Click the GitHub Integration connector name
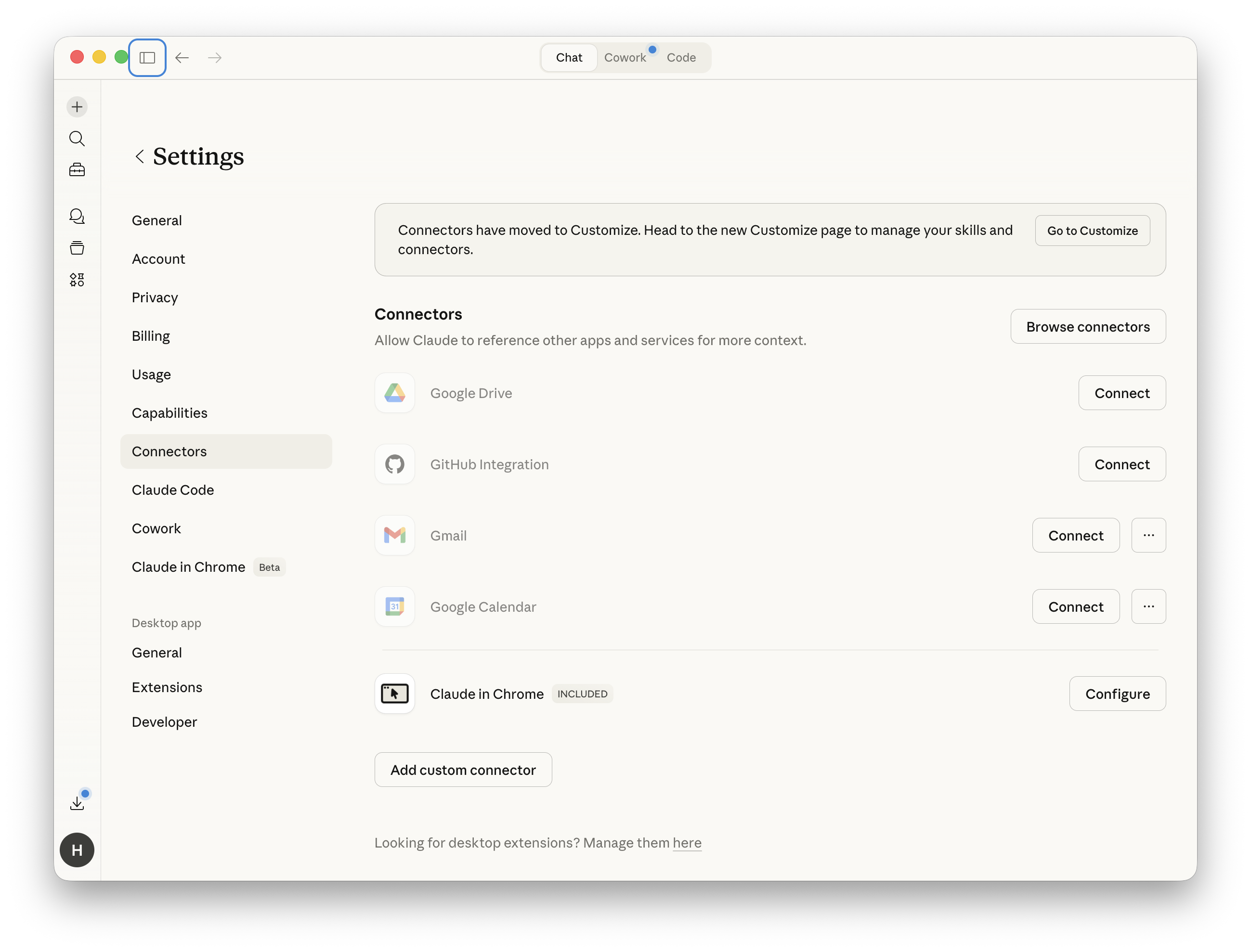 tap(489, 464)
